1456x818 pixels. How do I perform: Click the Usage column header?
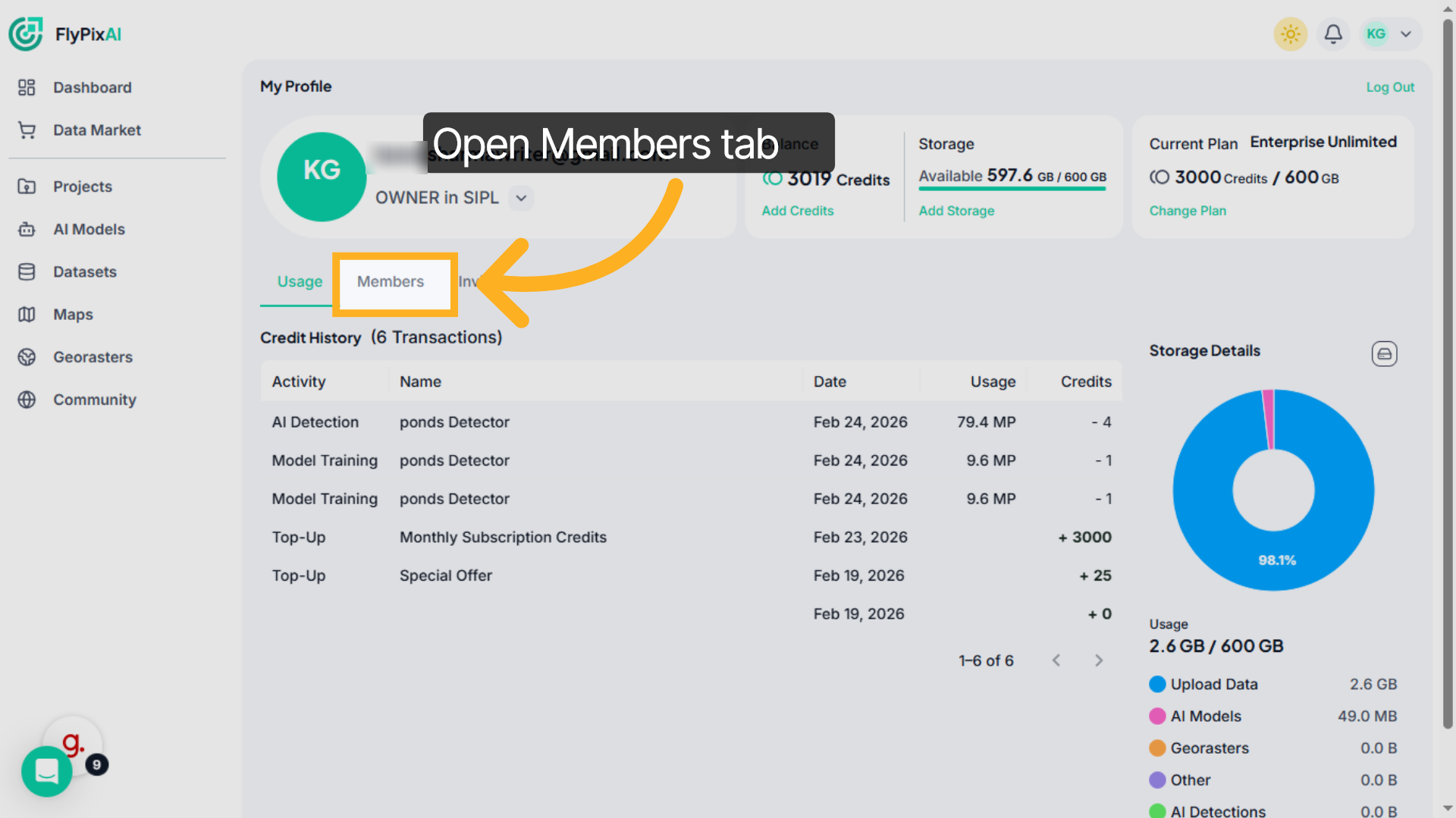993,381
